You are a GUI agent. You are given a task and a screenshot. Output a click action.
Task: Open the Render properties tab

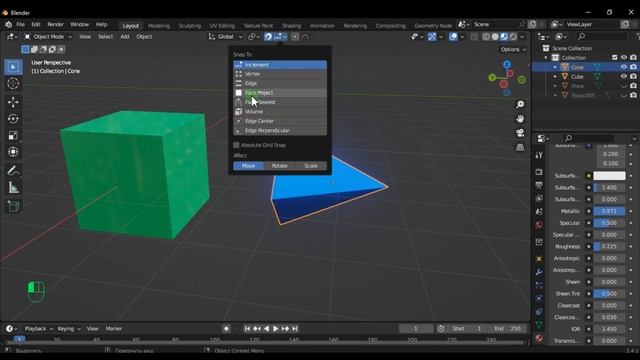tap(539, 172)
